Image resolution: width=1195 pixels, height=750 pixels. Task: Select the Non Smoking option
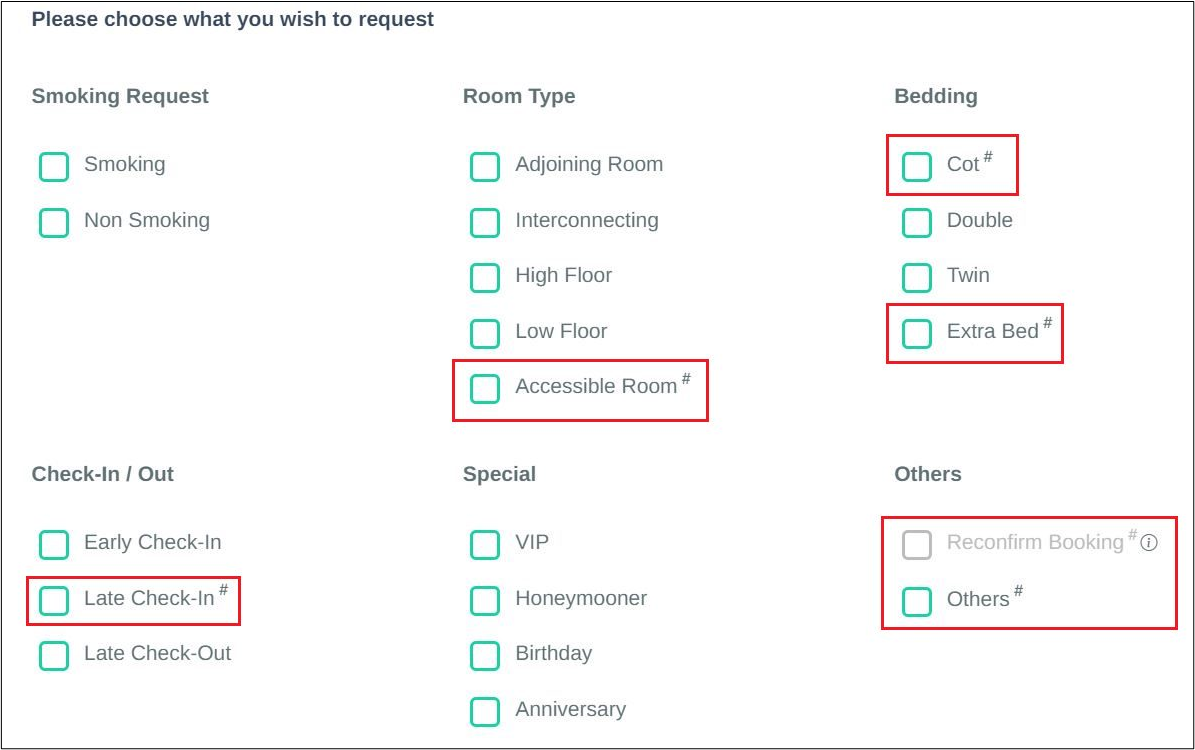point(53,222)
